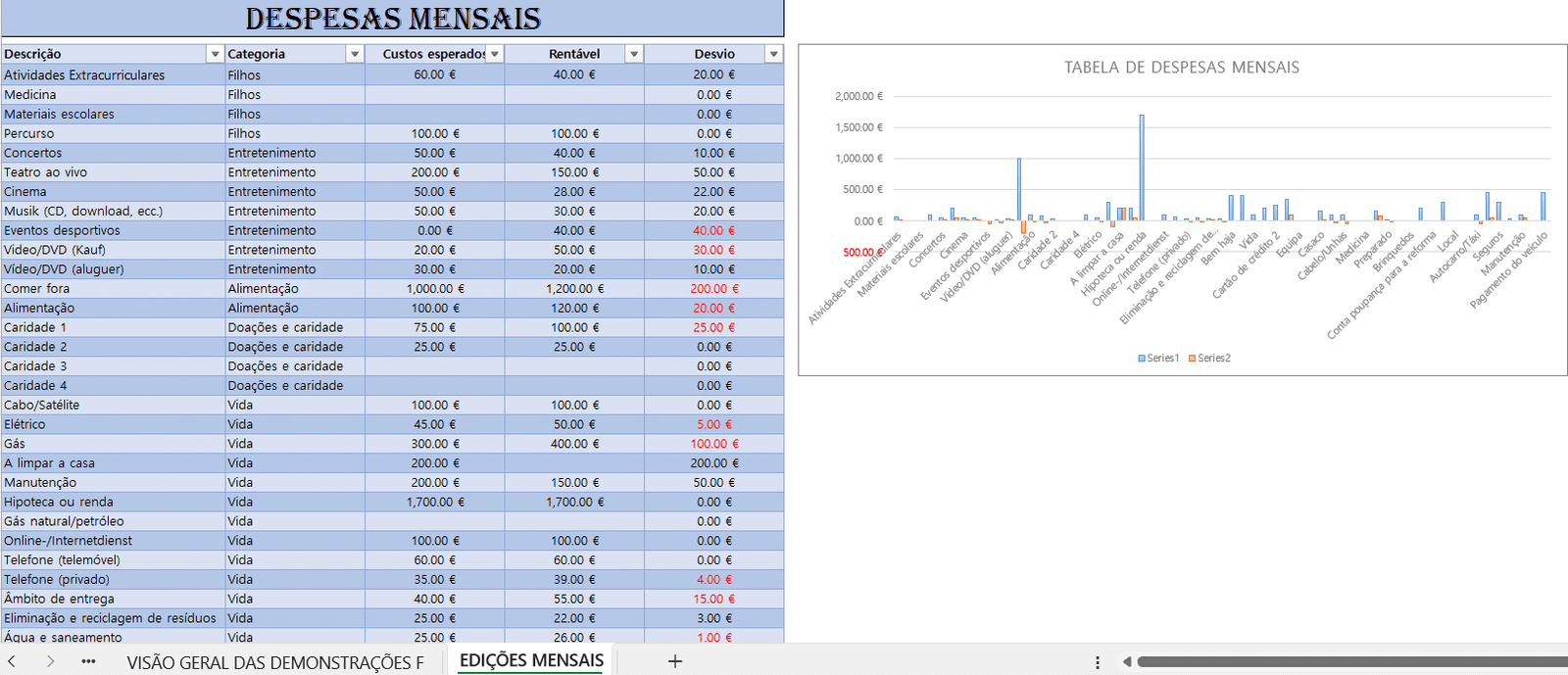Expand the Custos esperados filter dropdown

[495, 54]
